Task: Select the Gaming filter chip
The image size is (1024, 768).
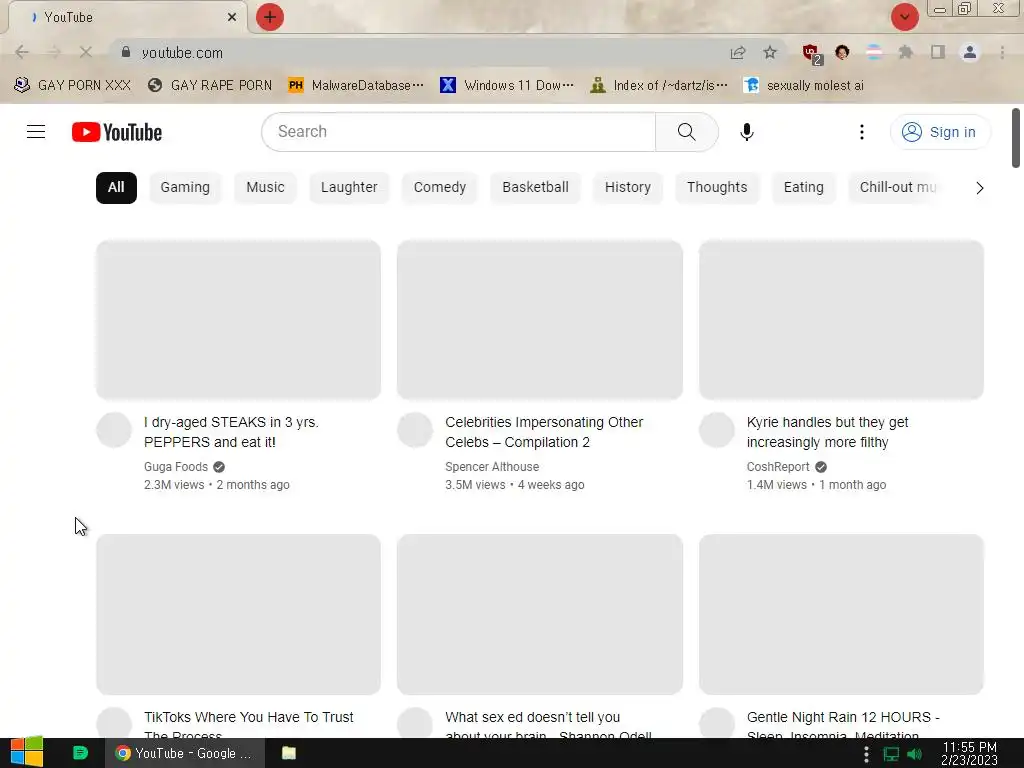Action: (x=185, y=187)
